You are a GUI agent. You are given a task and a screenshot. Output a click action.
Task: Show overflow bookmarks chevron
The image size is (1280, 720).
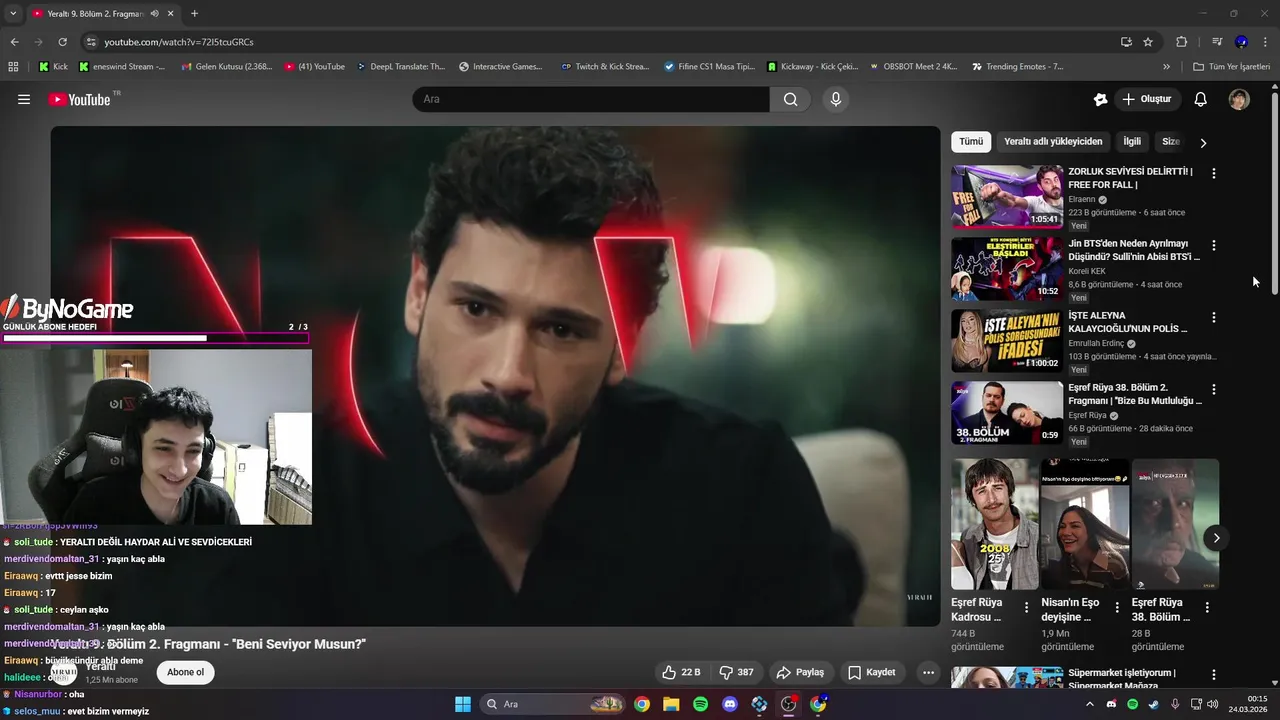coord(1166,67)
